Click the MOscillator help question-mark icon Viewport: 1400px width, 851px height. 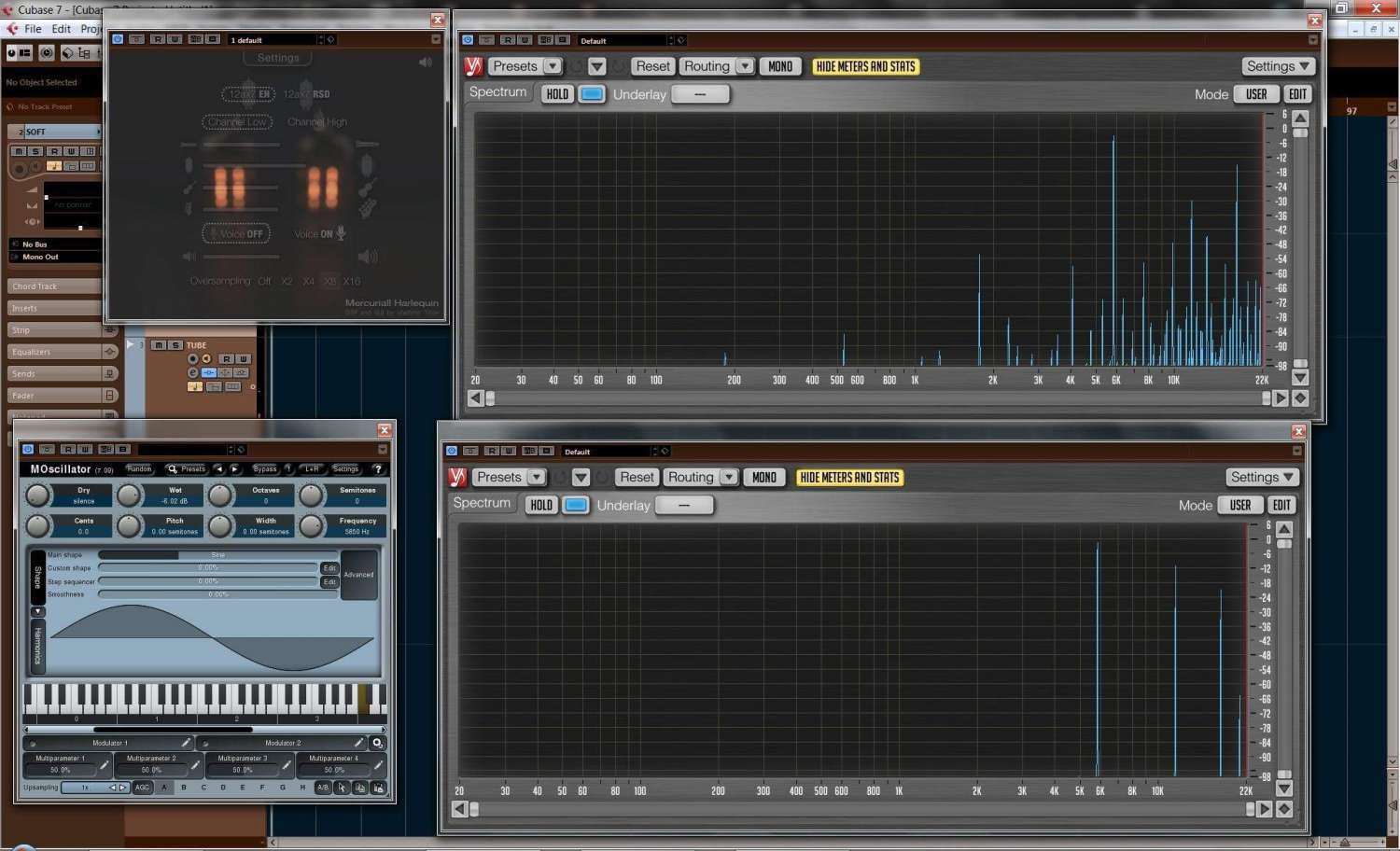(x=377, y=469)
